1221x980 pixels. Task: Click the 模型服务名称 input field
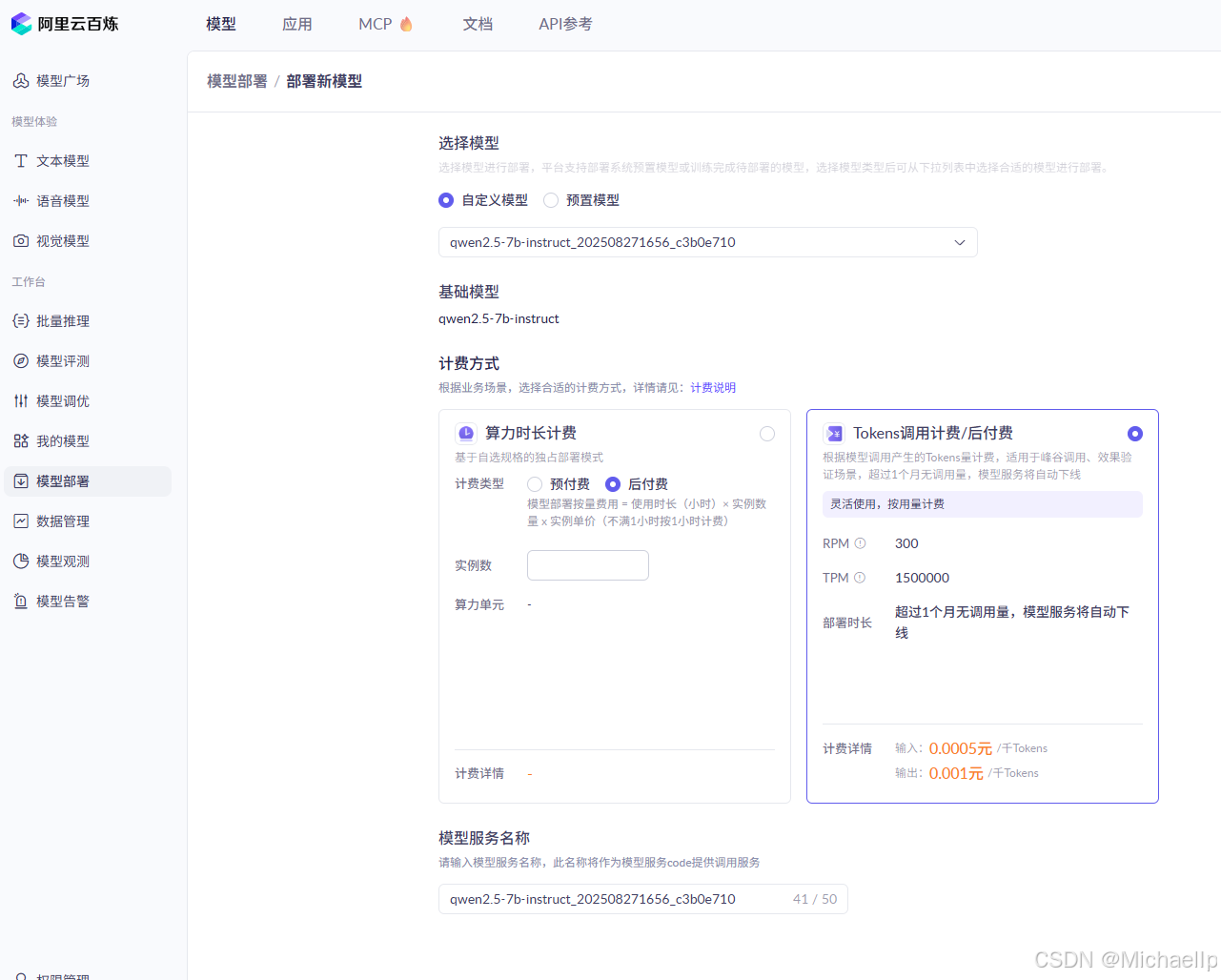pyautogui.click(x=643, y=899)
